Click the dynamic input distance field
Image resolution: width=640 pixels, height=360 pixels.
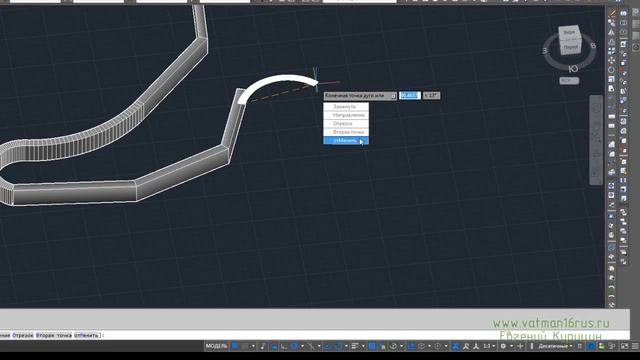click(x=410, y=96)
